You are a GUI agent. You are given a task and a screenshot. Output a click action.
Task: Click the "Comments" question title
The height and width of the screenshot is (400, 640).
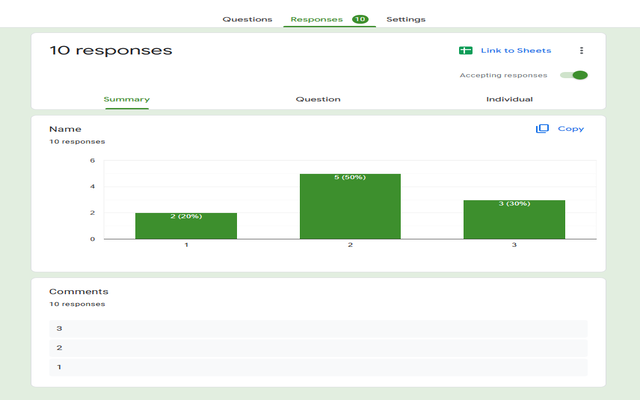coord(79,291)
